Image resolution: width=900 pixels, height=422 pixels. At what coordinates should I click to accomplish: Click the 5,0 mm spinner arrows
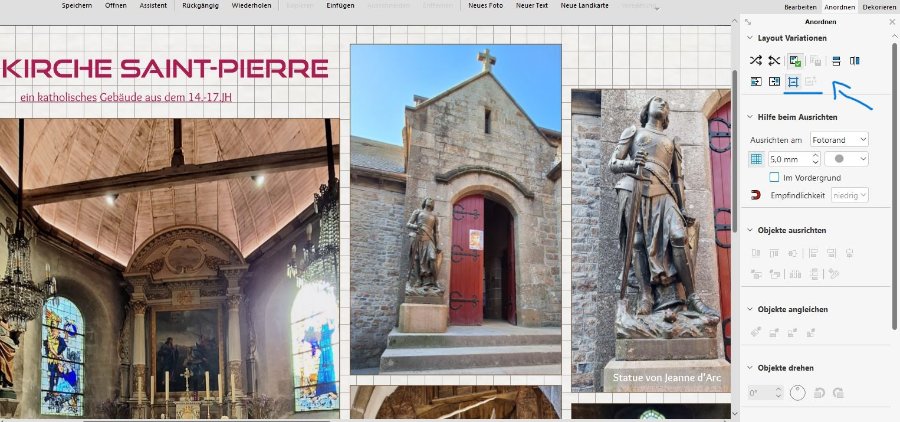pos(816,159)
